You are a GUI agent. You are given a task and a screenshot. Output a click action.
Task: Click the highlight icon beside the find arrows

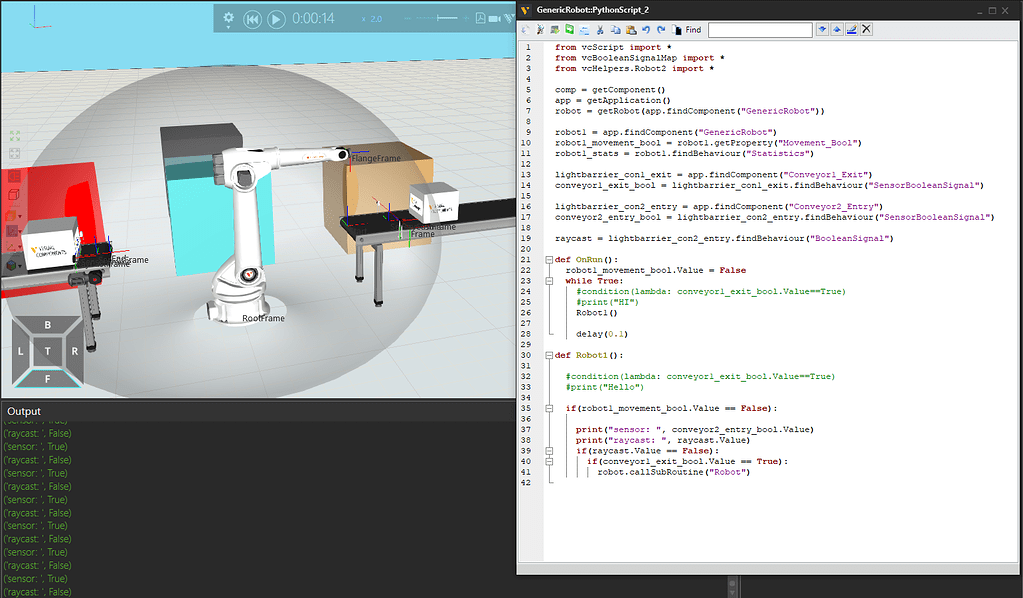tap(850, 29)
